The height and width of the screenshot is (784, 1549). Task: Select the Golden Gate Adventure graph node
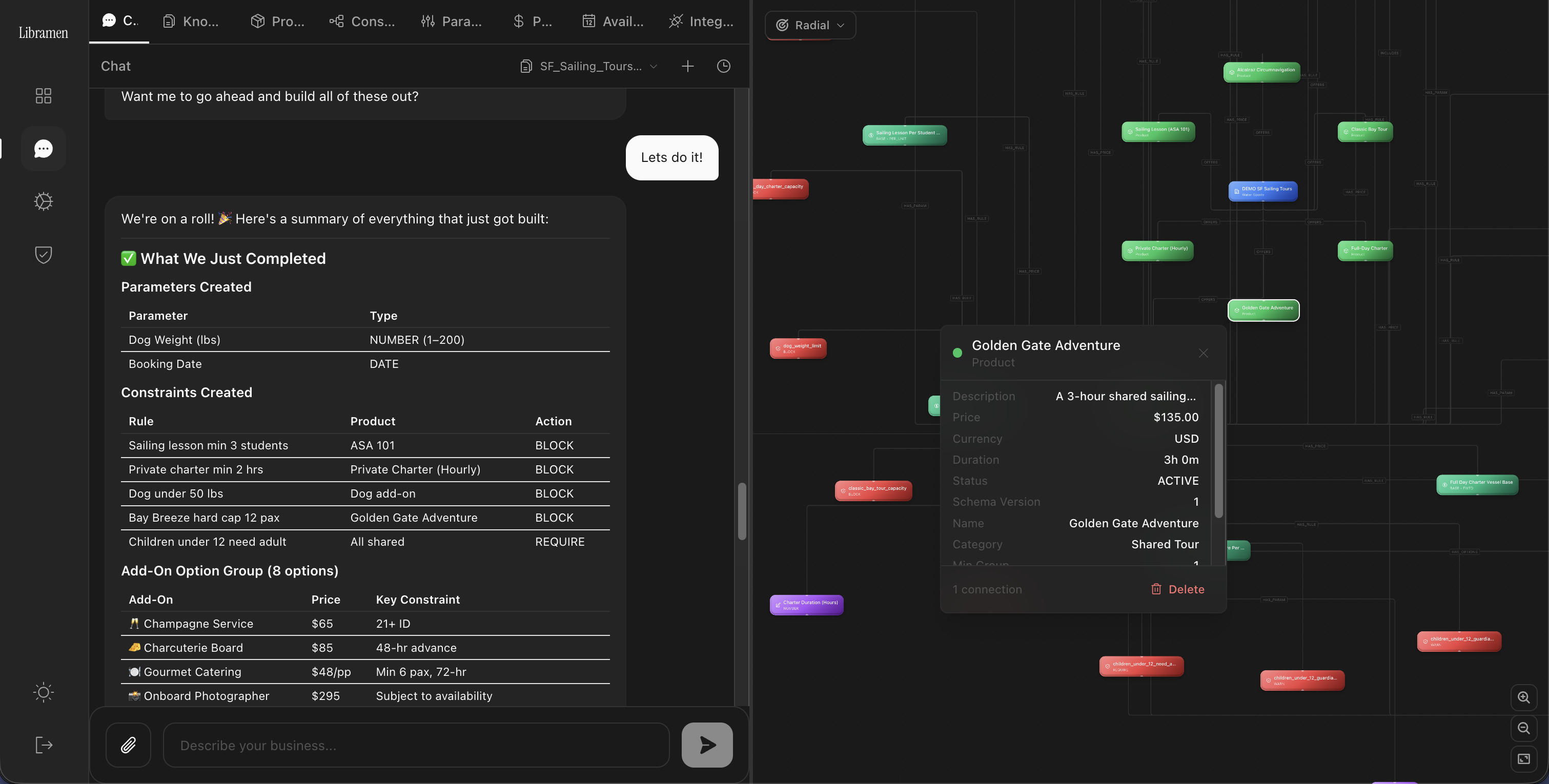(x=1263, y=310)
